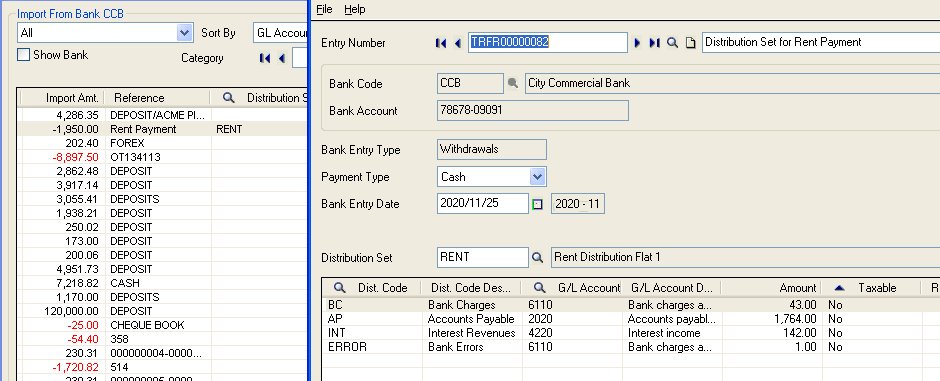Click the Distribution Set RENT input field
This screenshot has width=940, height=381.
pyautogui.click(x=483, y=258)
